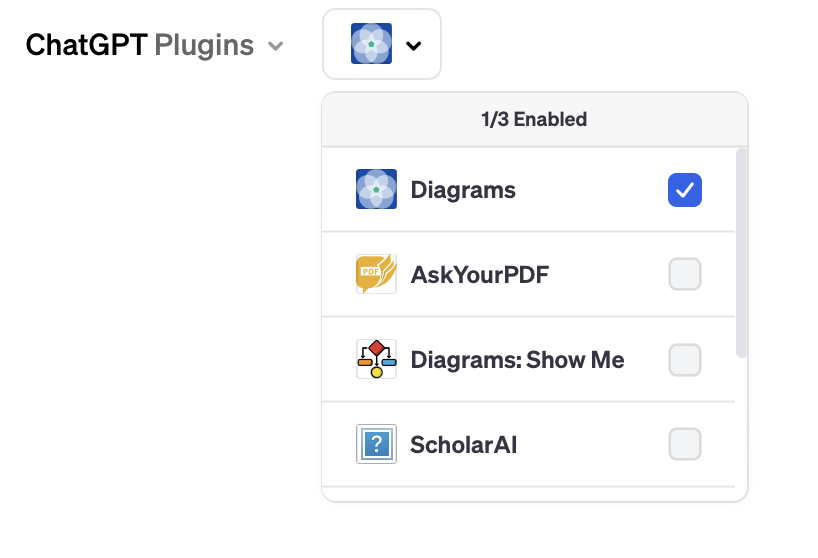Select the ScholarAI plugin name
This screenshot has width=818, height=558.
point(463,445)
